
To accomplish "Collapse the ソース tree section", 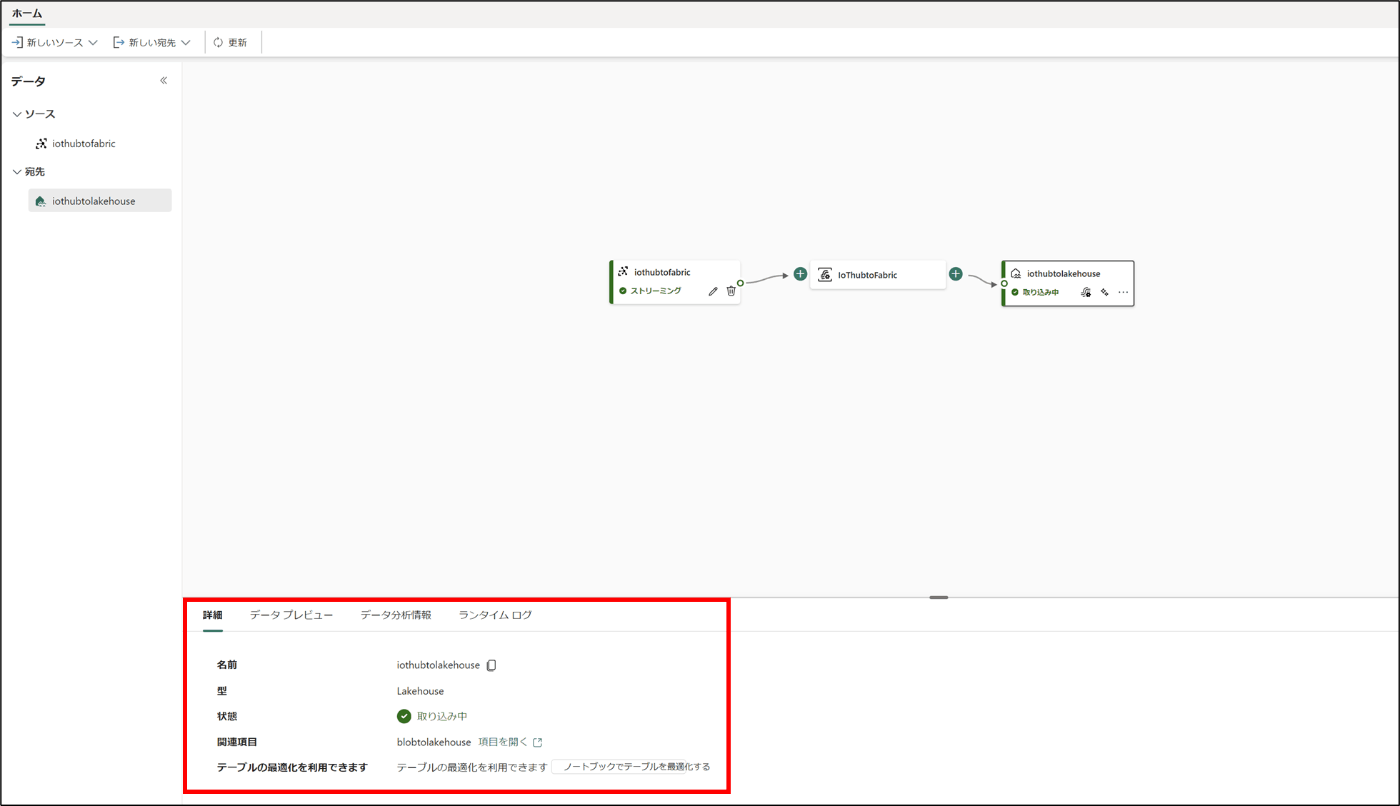I will tap(17, 114).
